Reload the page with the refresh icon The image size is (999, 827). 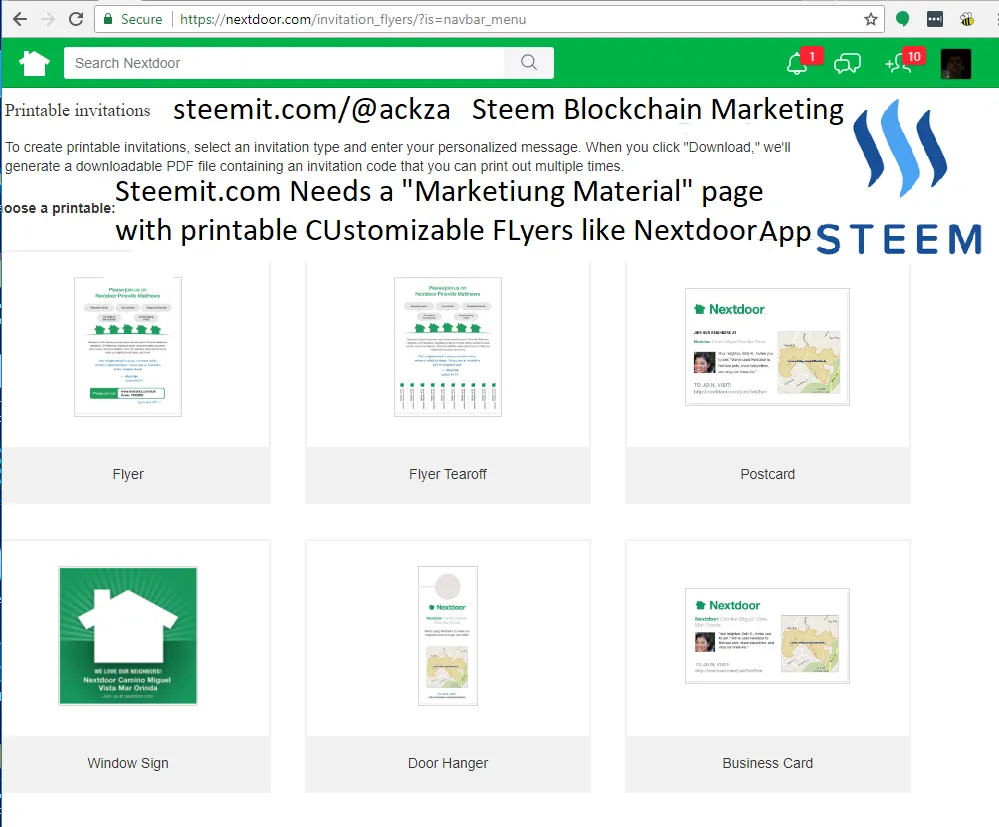point(76,19)
